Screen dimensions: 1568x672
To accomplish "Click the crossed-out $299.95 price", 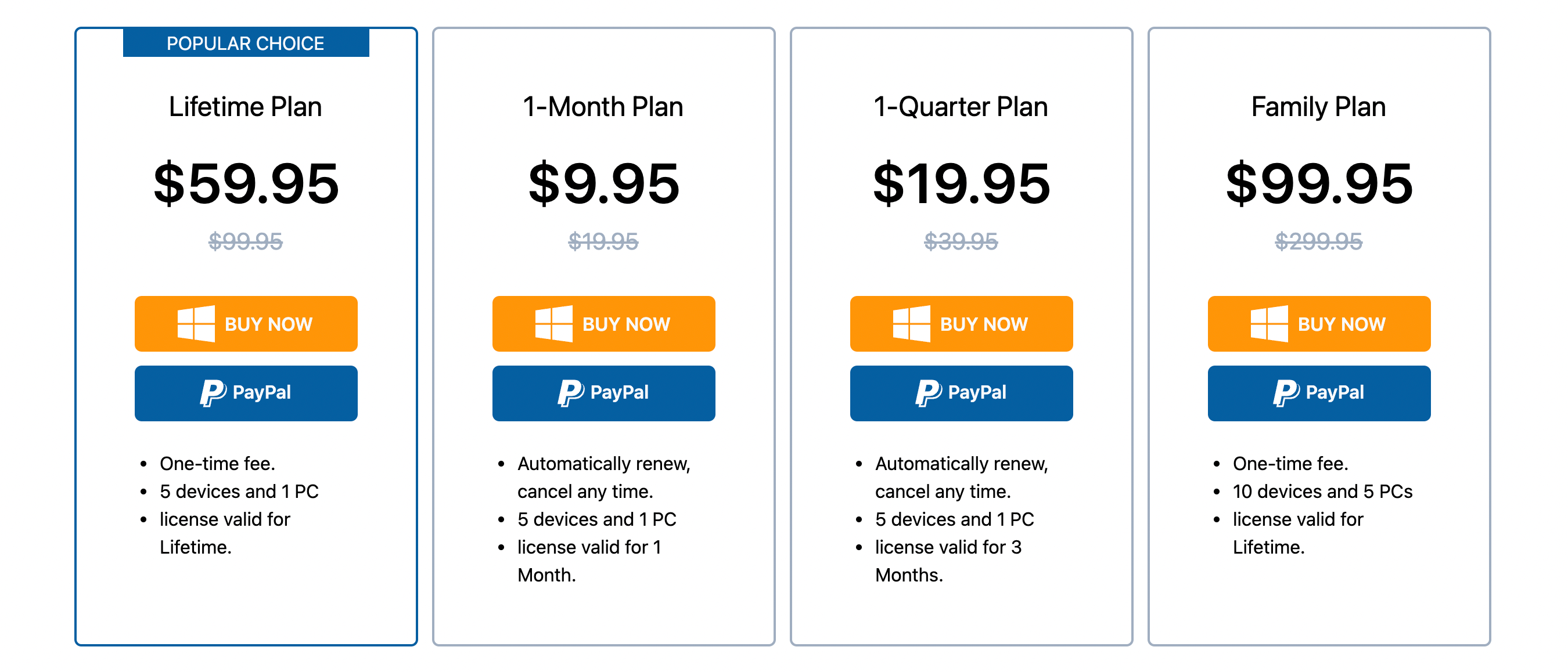I will tap(1318, 241).
